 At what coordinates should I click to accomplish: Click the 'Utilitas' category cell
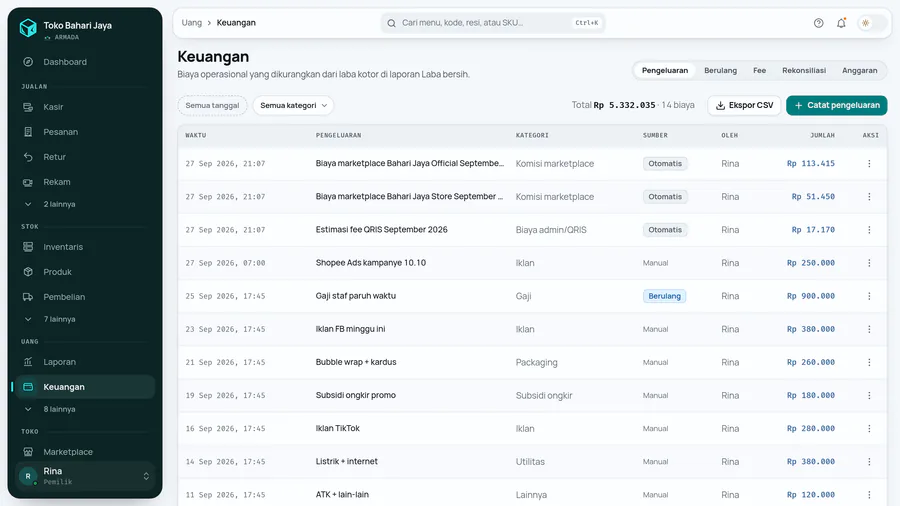(x=530, y=462)
